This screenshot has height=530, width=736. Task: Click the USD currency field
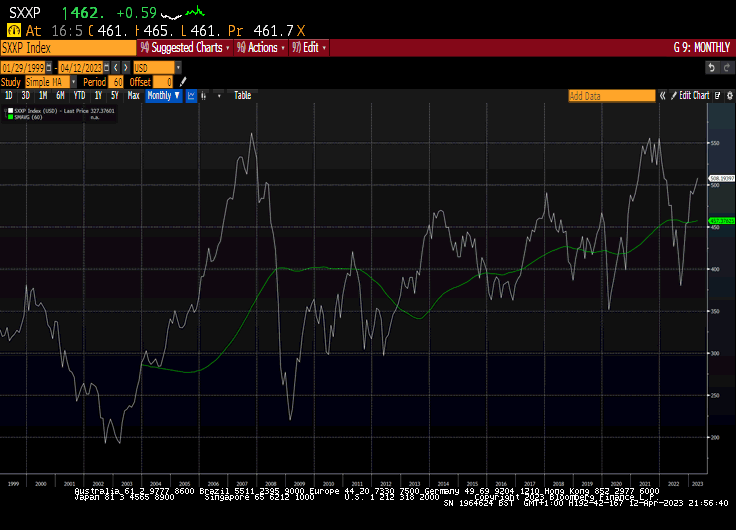(x=153, y=68)
